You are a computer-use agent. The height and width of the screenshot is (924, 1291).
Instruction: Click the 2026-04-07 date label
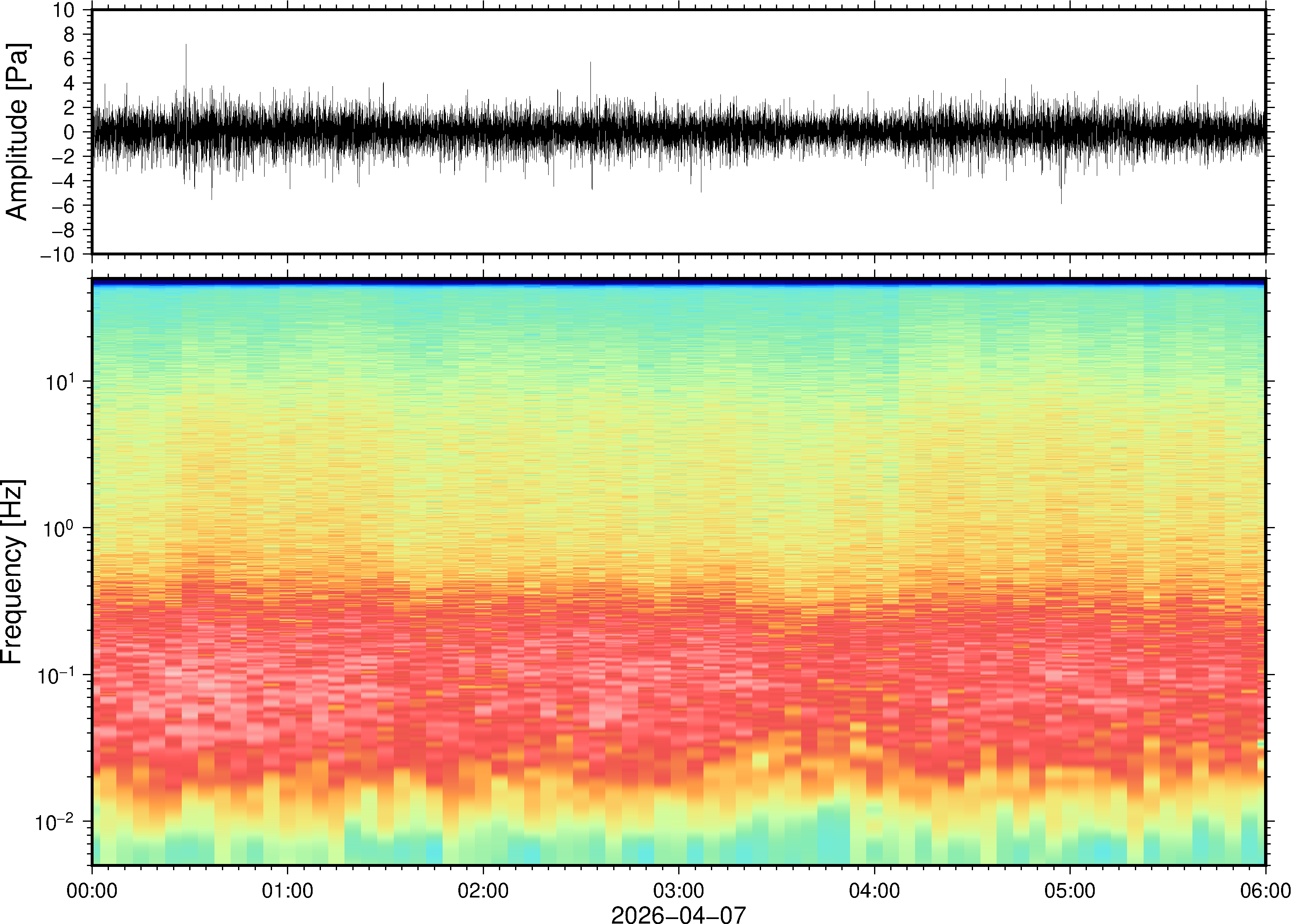point(678,914)
